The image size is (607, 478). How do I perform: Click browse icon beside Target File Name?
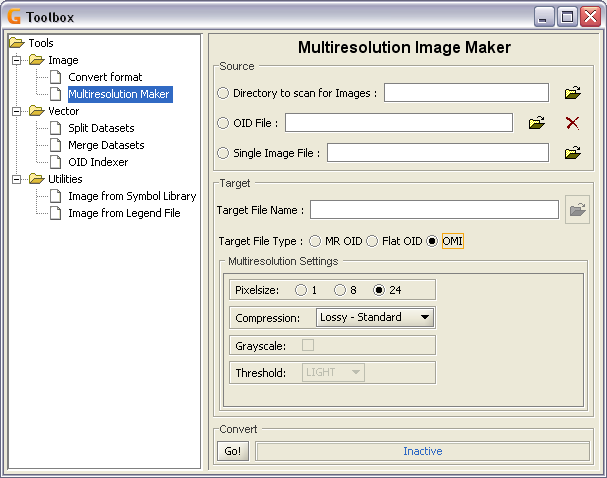click(x=577, y=209)
